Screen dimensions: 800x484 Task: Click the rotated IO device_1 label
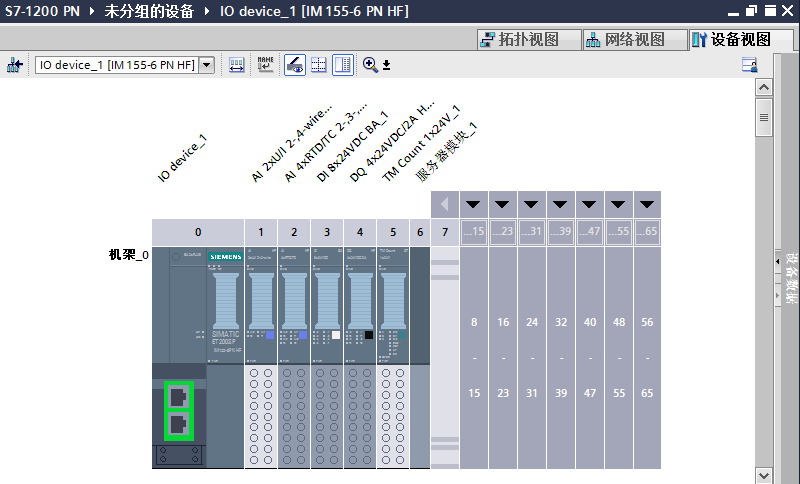(x=182, y=158)
